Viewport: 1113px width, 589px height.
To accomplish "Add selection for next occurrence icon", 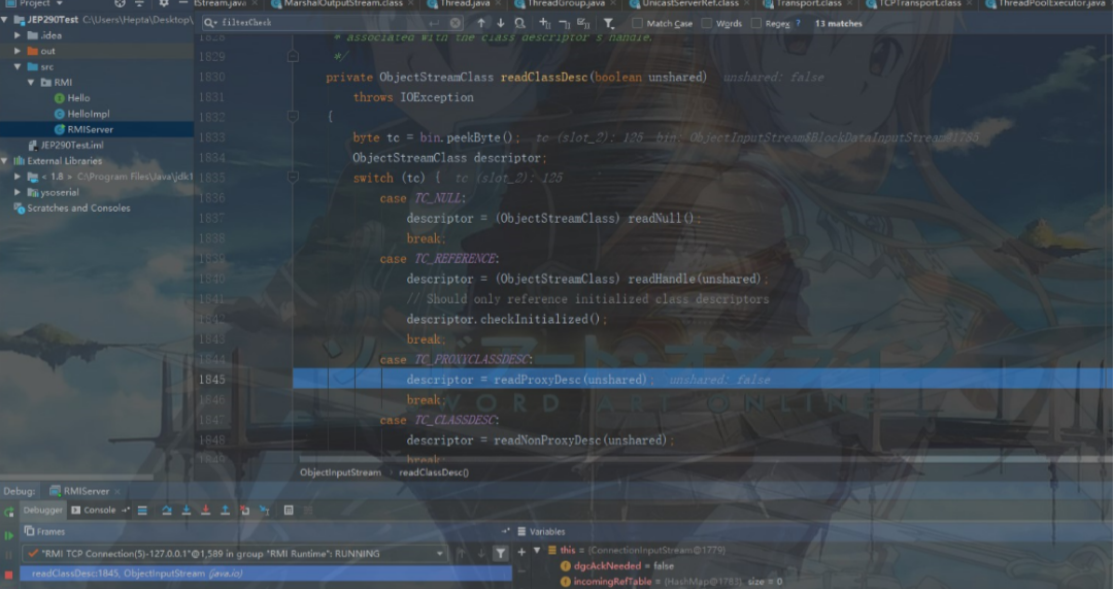I will pyautogui.click(x=544, y=23).
